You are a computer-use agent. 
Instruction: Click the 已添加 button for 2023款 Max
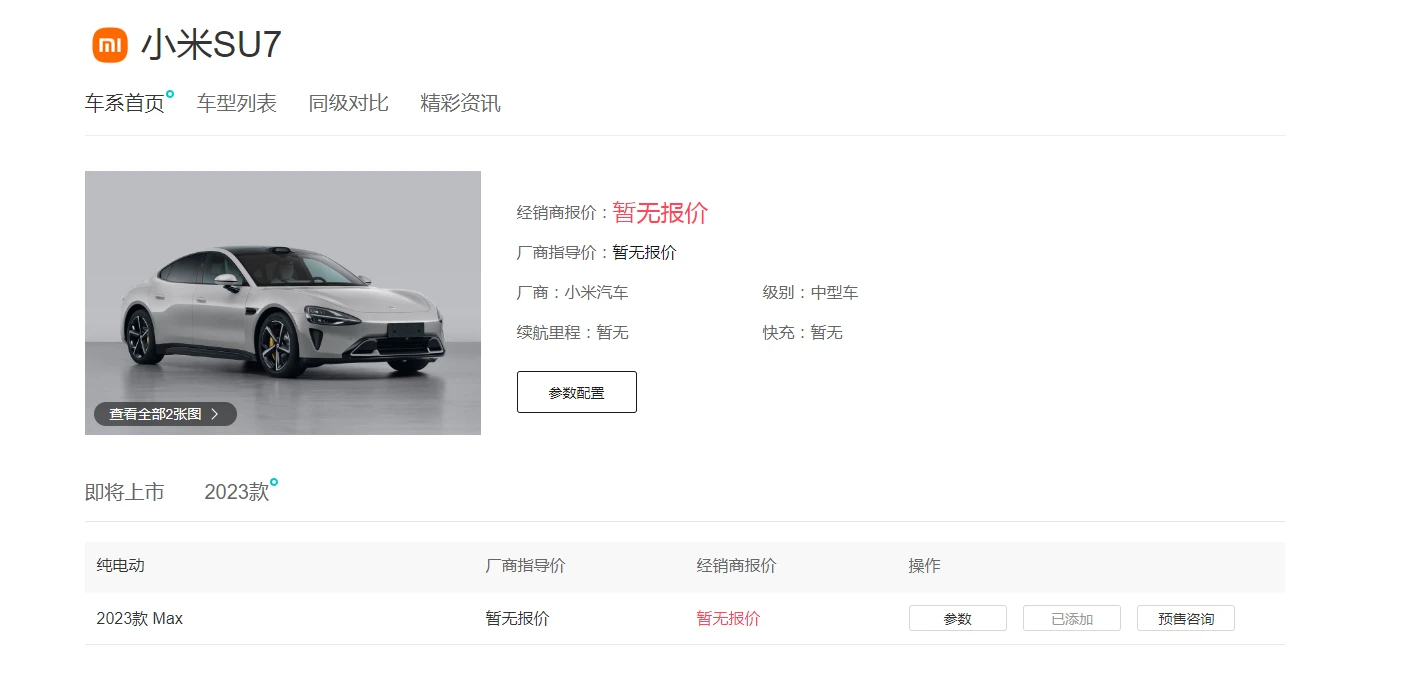pyautogui.click(x=1072, y=618)
